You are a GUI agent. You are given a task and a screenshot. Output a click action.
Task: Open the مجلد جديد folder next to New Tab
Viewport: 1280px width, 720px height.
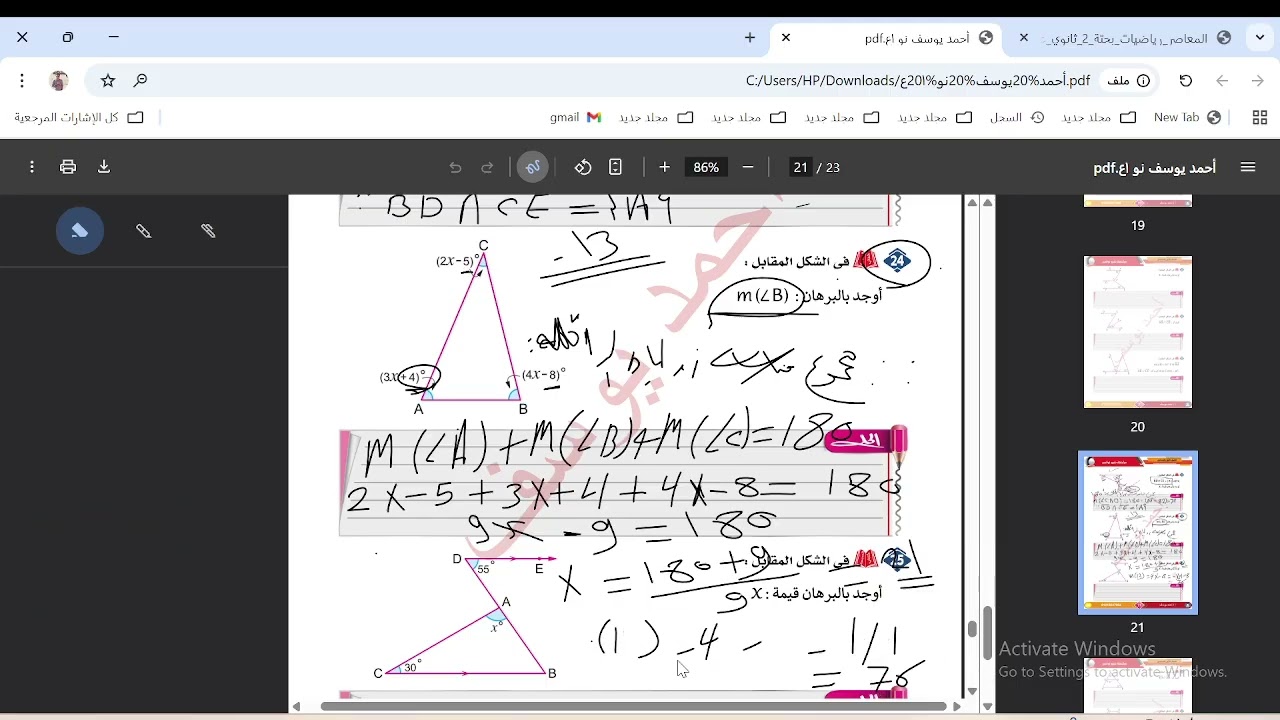(1099, 117)
